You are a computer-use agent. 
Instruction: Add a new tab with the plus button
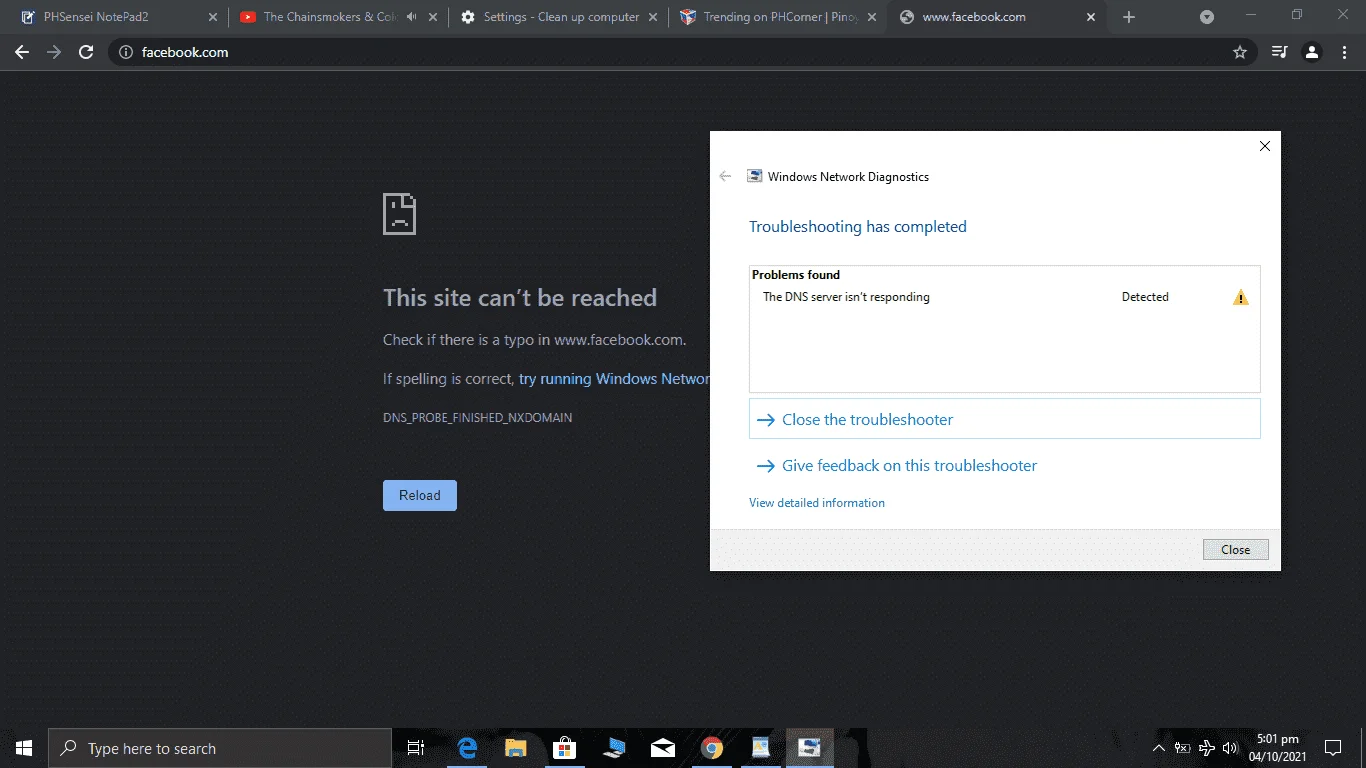(1129, 17)
